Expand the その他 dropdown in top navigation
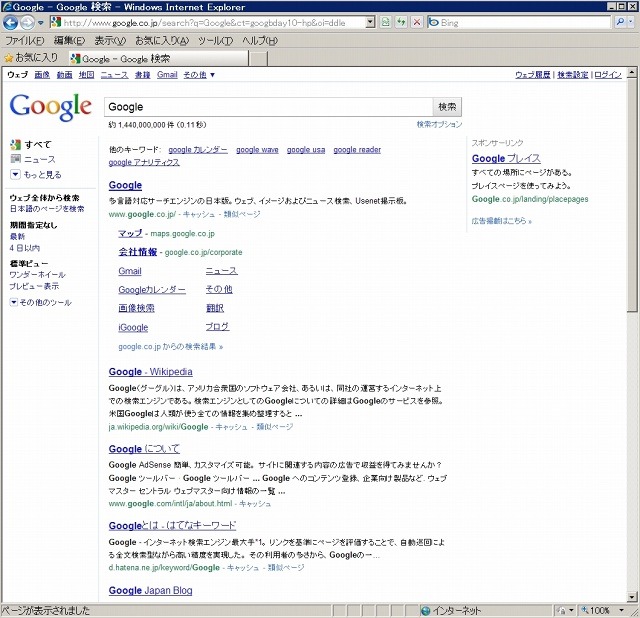Screen dimensions: 640x618 199,75
